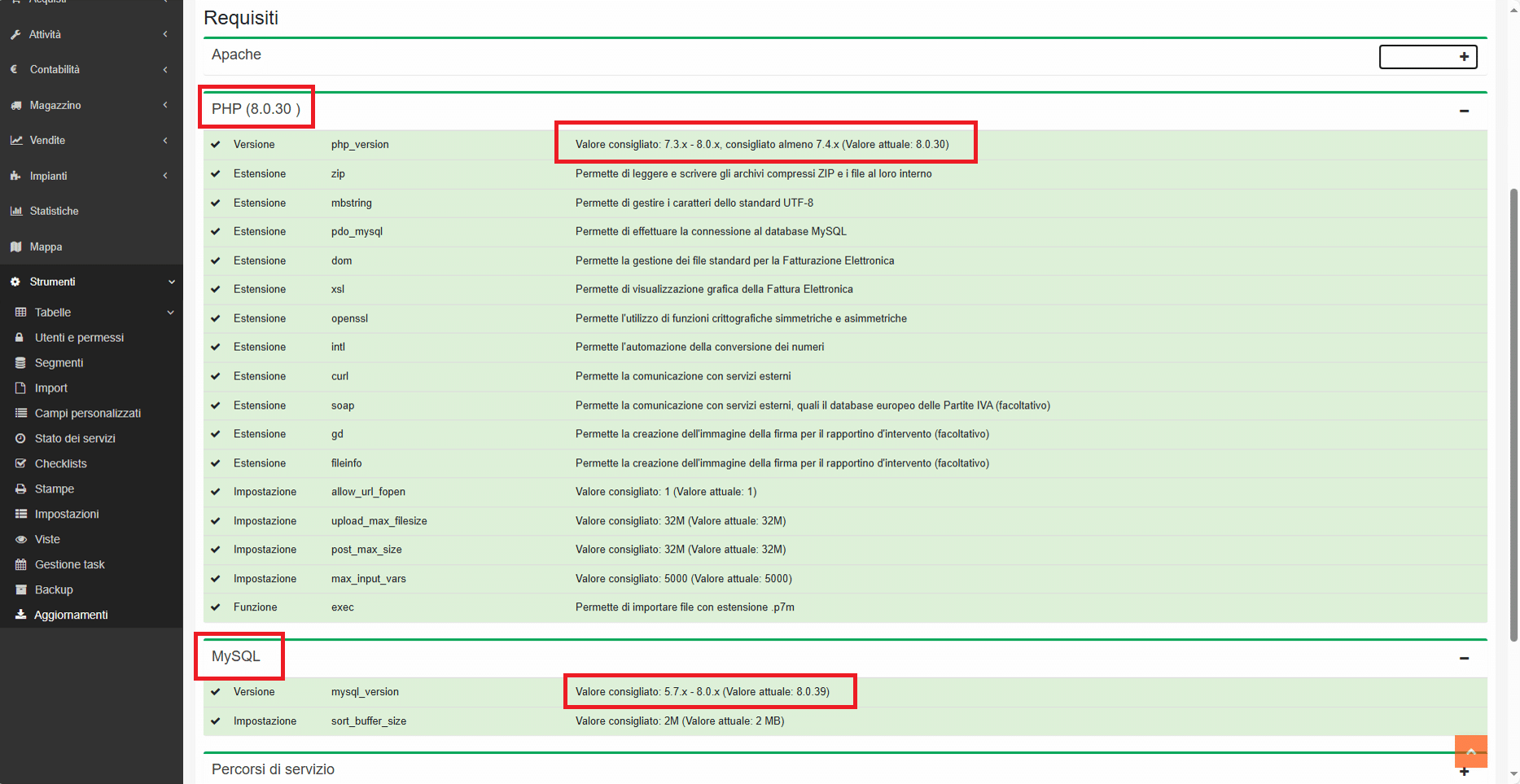Click the Impostazioni list icon

21,515
